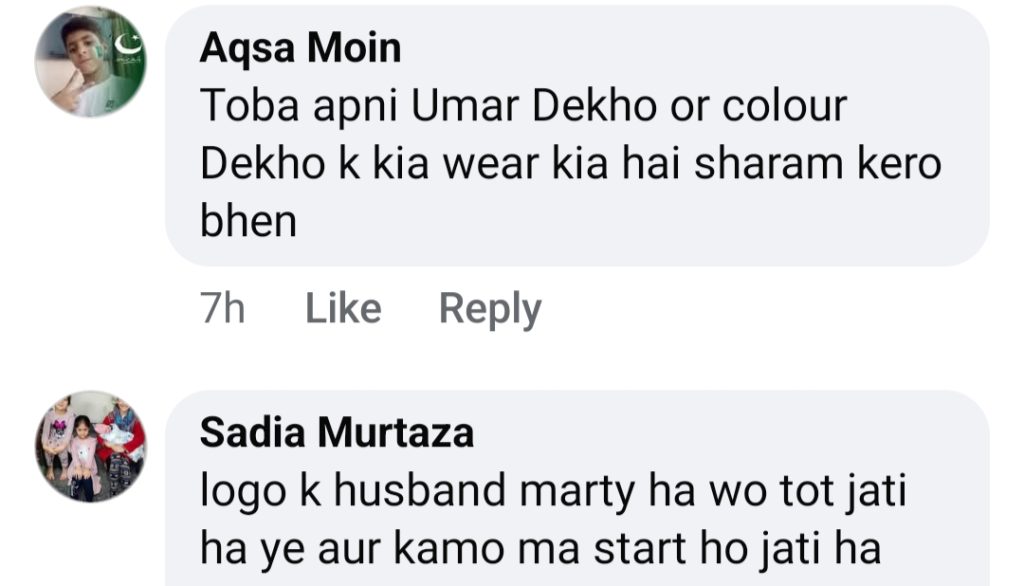Screen dimensions: 1024x586
Task: Open Aqsa Moin's profile picture
Action: click(90, 62)
